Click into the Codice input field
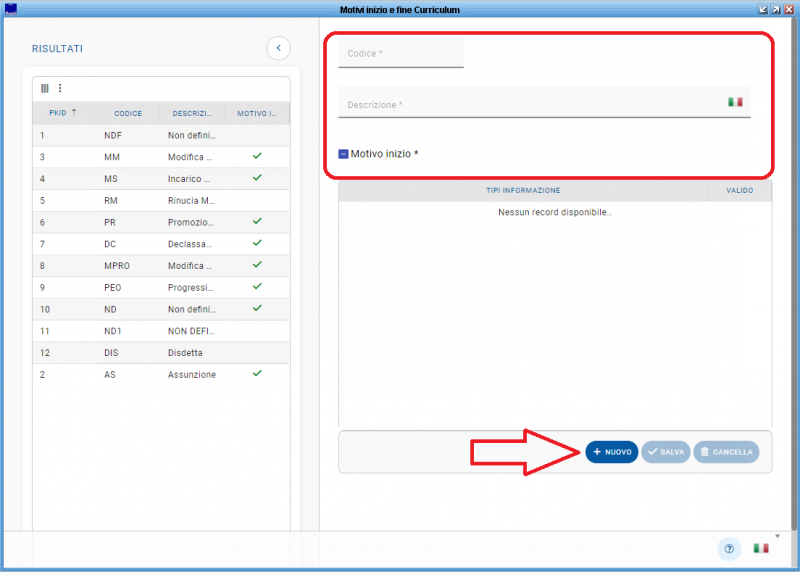The image size is (800, 572). 401,53
